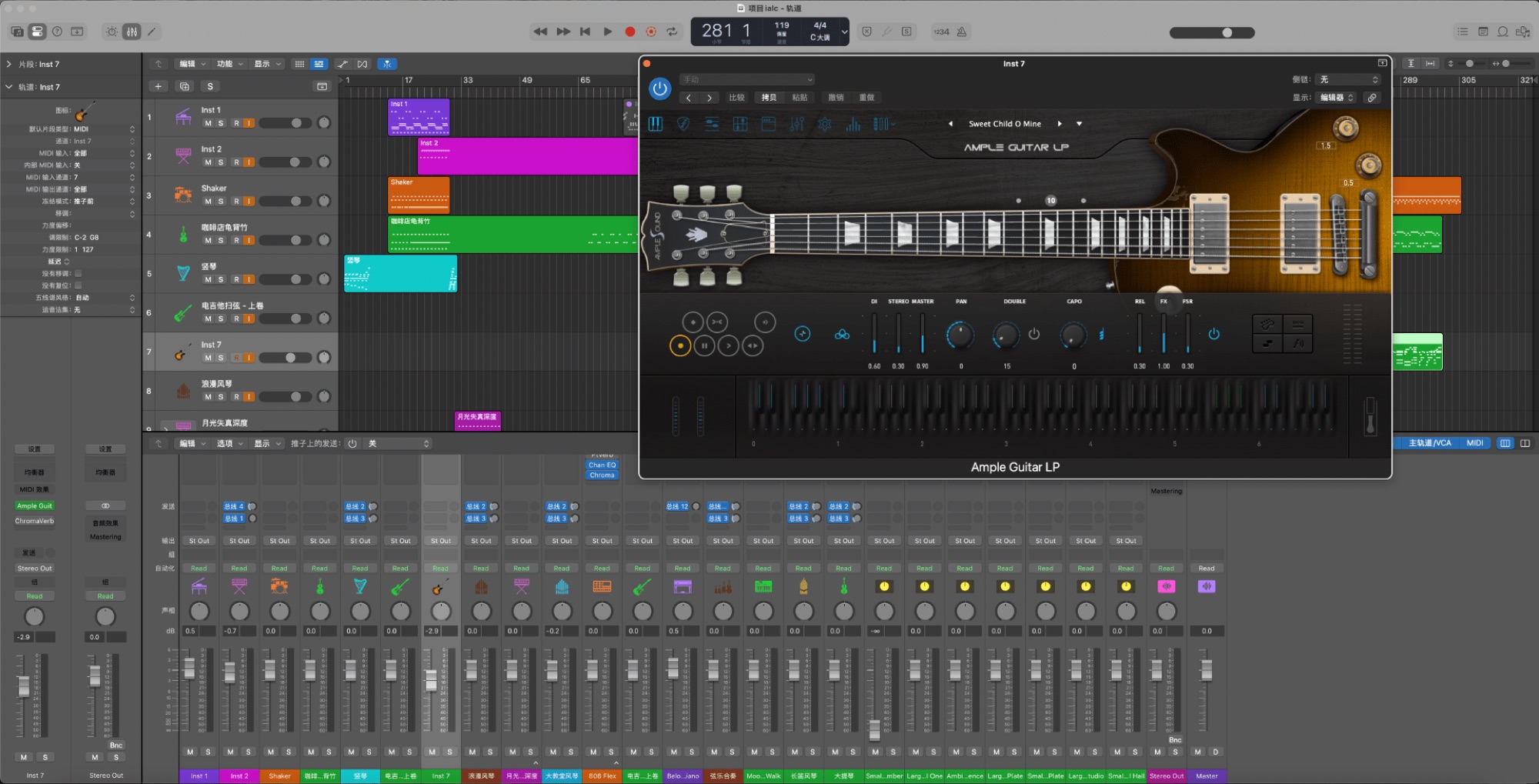Image resolution: width=1539 pixels, height=784 pixels.
Task: Click Master channel strip label in mixer
Action: pos(1207,776)
